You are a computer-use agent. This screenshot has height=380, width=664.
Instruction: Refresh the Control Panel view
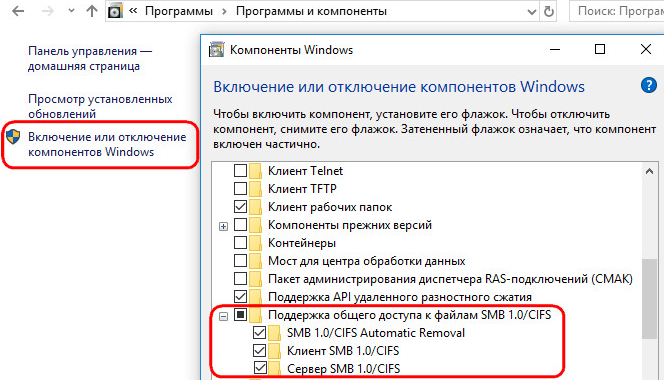click(x=548, y=11)
